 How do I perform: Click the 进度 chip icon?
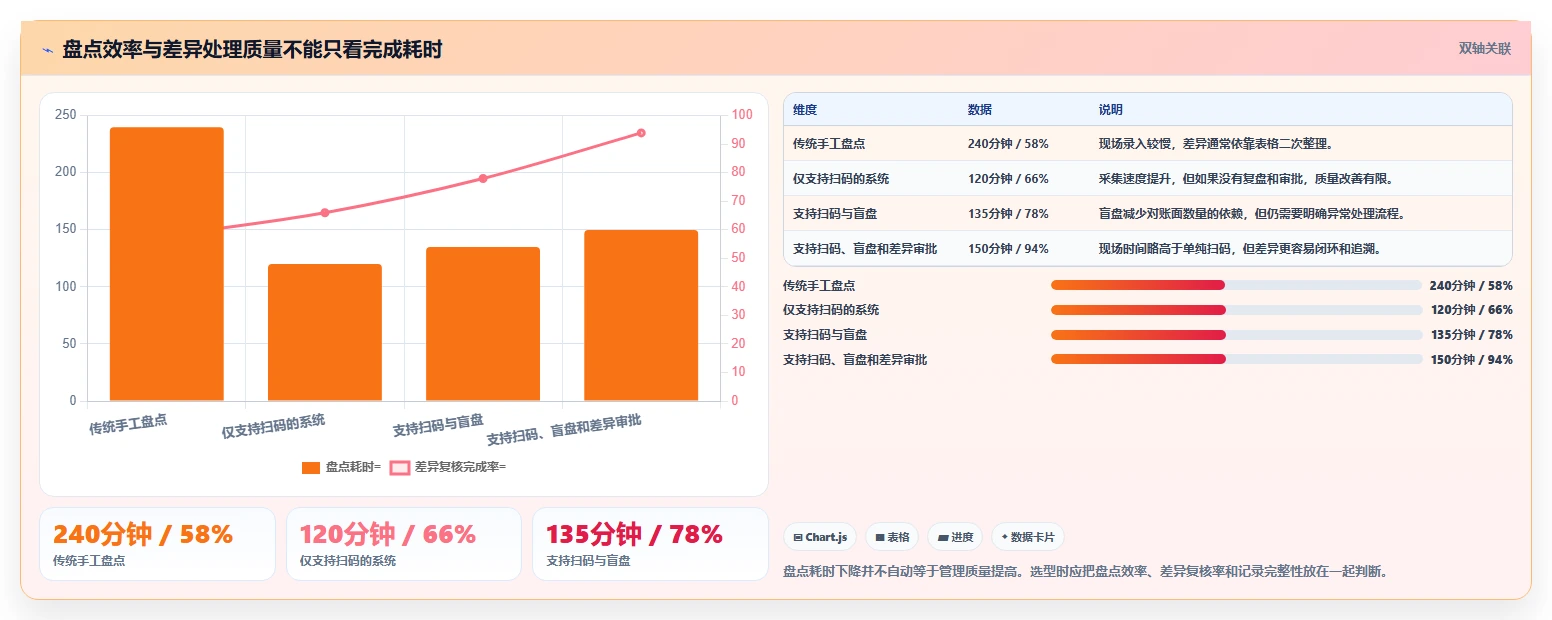tap(942, 537)
